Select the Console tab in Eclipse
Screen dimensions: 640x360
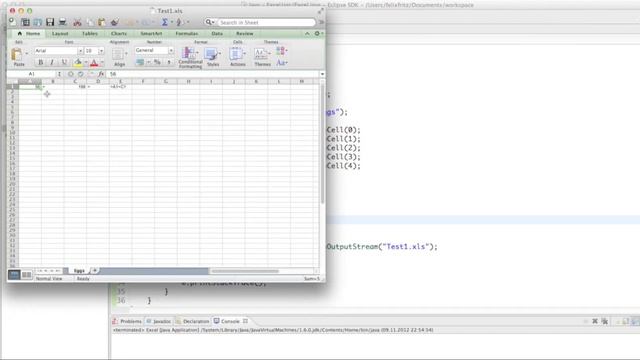(231, 321)
